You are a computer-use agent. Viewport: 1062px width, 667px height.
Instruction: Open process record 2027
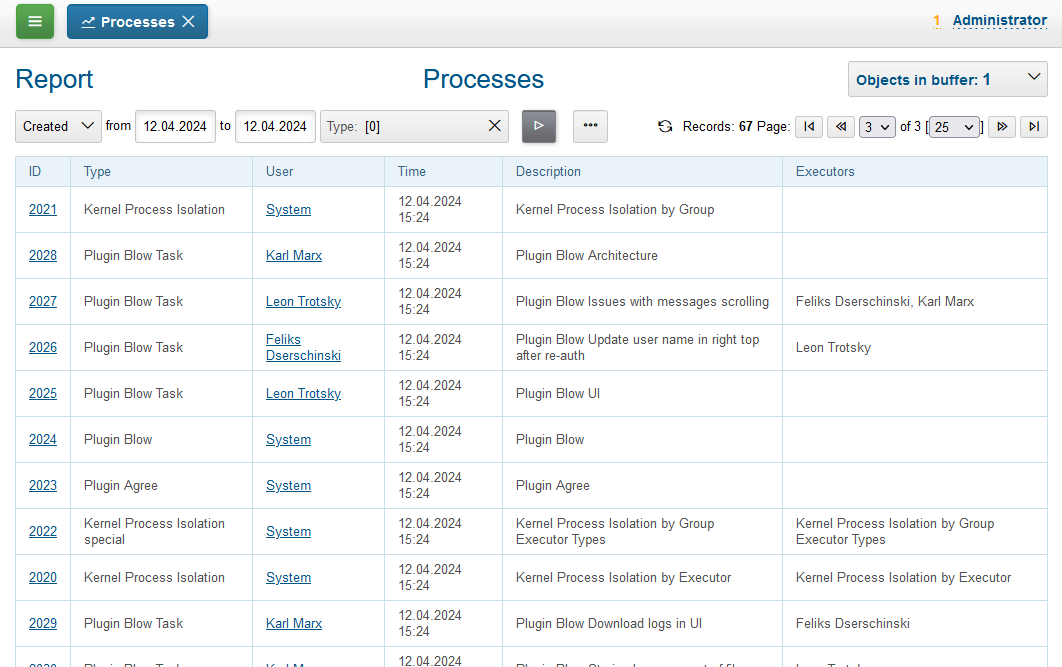[x=43, y=301]
